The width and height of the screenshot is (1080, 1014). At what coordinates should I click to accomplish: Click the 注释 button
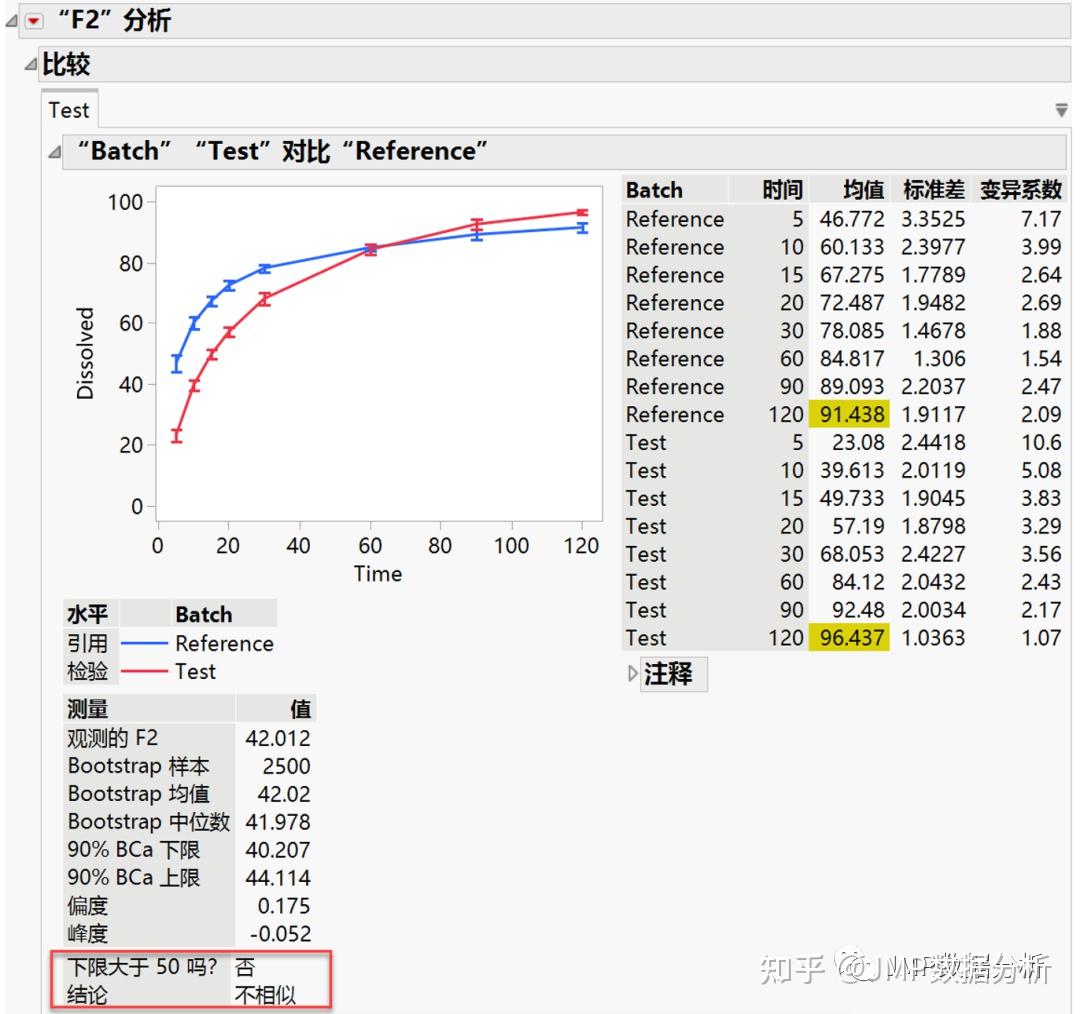click(x=671, y=674)
